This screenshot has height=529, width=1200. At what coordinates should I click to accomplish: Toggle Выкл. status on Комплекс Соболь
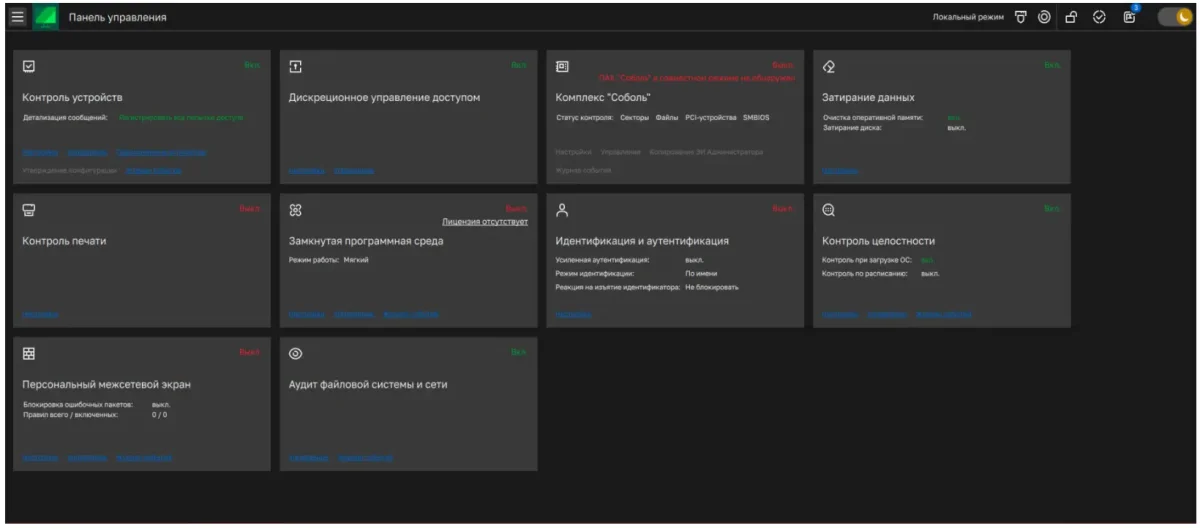tap(783, 65)
